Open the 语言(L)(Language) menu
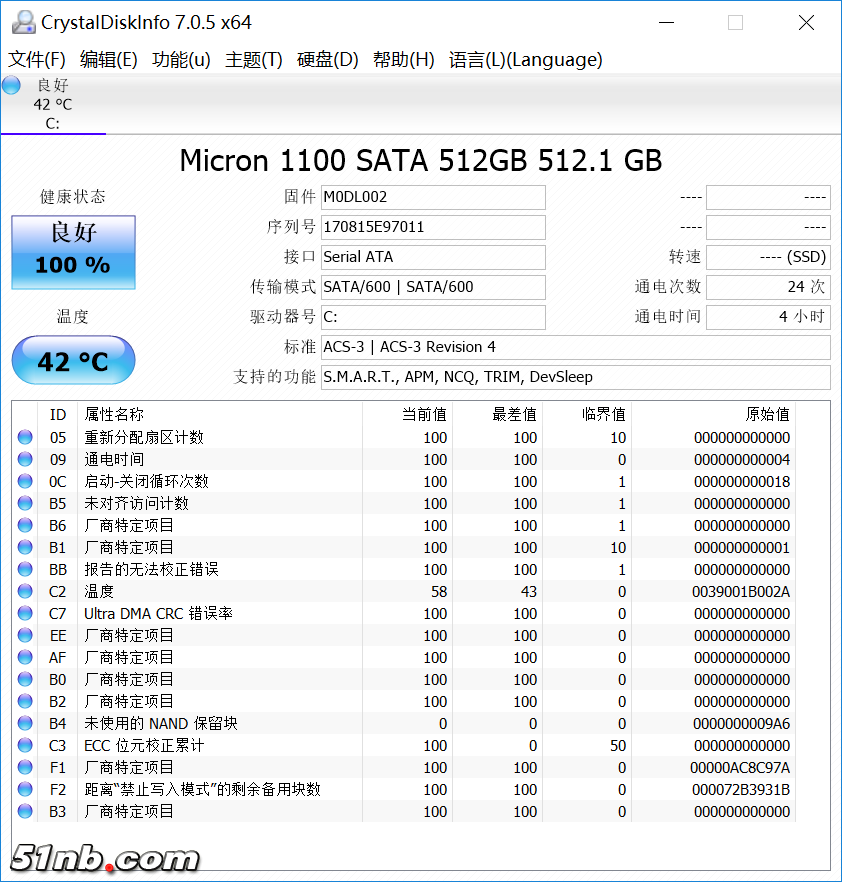Screen dimensions: 842x882 [525, 60]
